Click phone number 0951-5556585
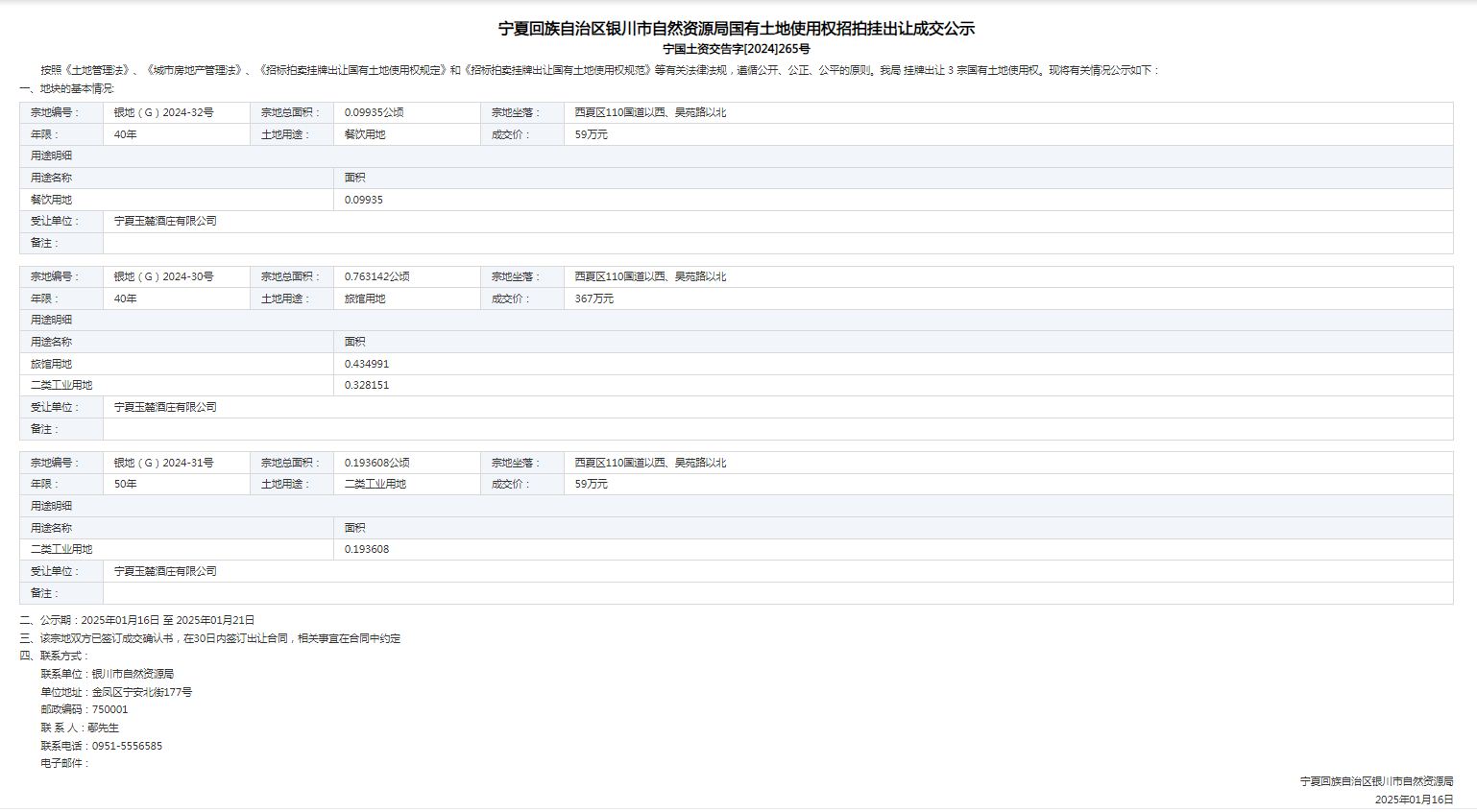1477x812 pixels. click(x=127, y=746)
